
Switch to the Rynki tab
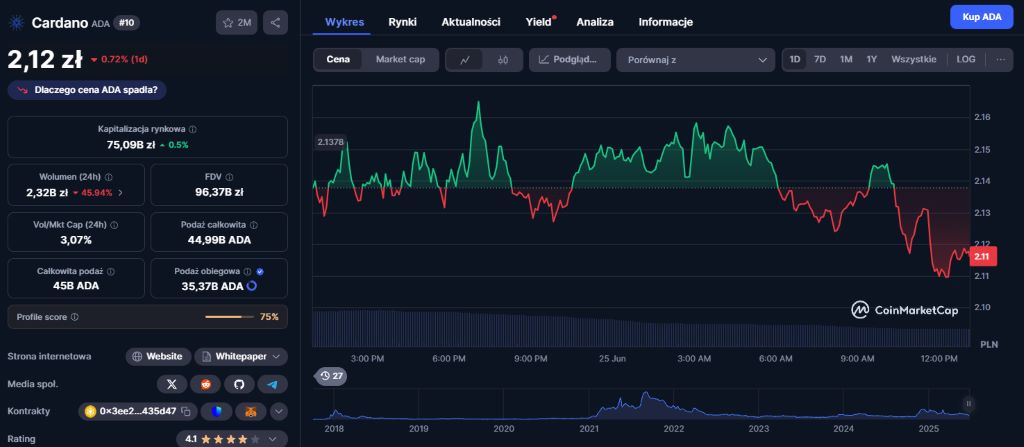tap(402, 22)
